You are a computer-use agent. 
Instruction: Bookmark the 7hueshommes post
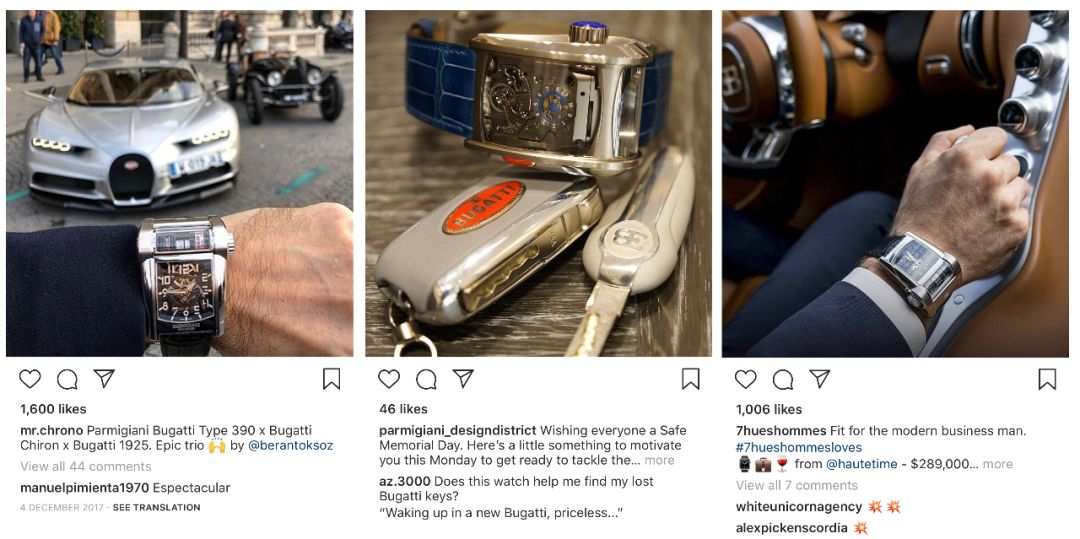point(1047,379)
